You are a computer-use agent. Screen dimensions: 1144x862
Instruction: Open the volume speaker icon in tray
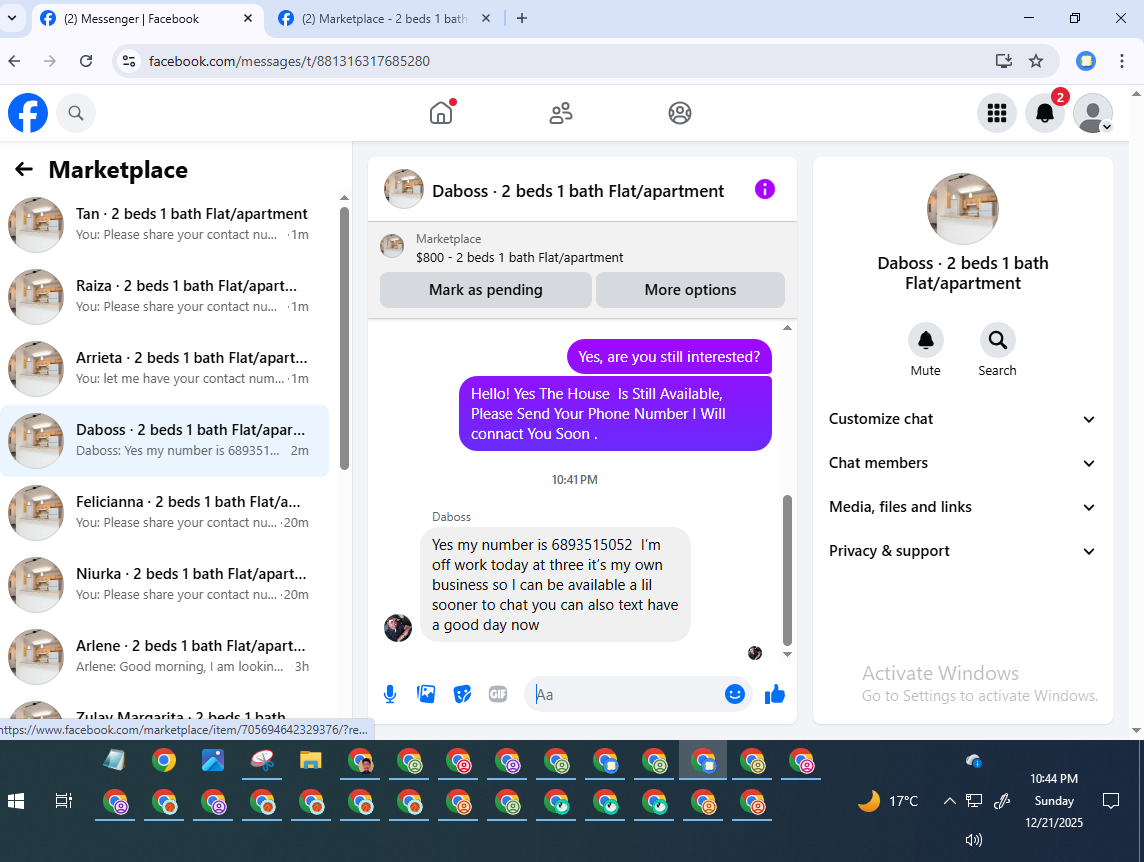click(974, 840)
